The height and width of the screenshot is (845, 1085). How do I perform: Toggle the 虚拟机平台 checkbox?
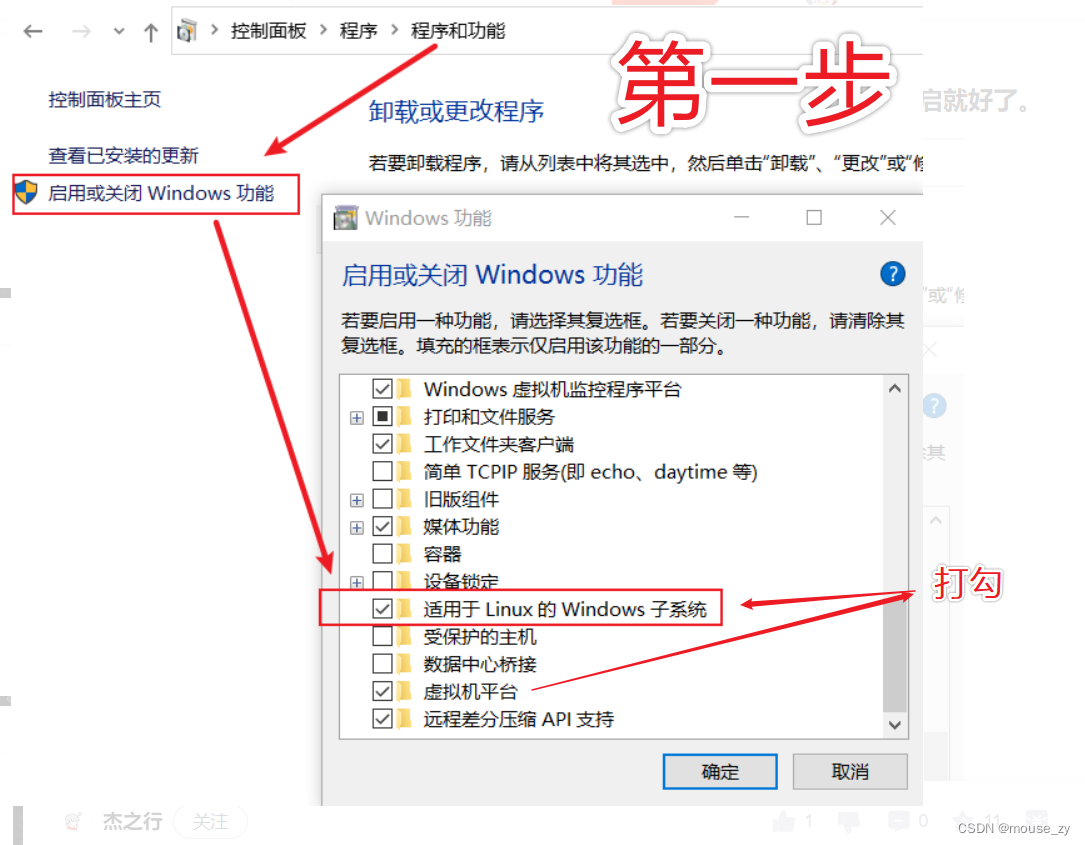[382, 691]
